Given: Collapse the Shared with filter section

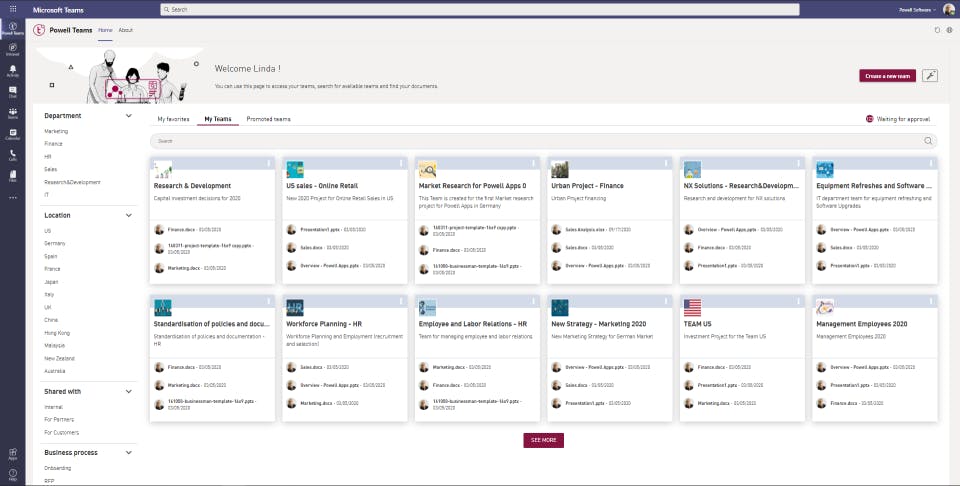Looking at the screenshot, I should click(129, 392).
